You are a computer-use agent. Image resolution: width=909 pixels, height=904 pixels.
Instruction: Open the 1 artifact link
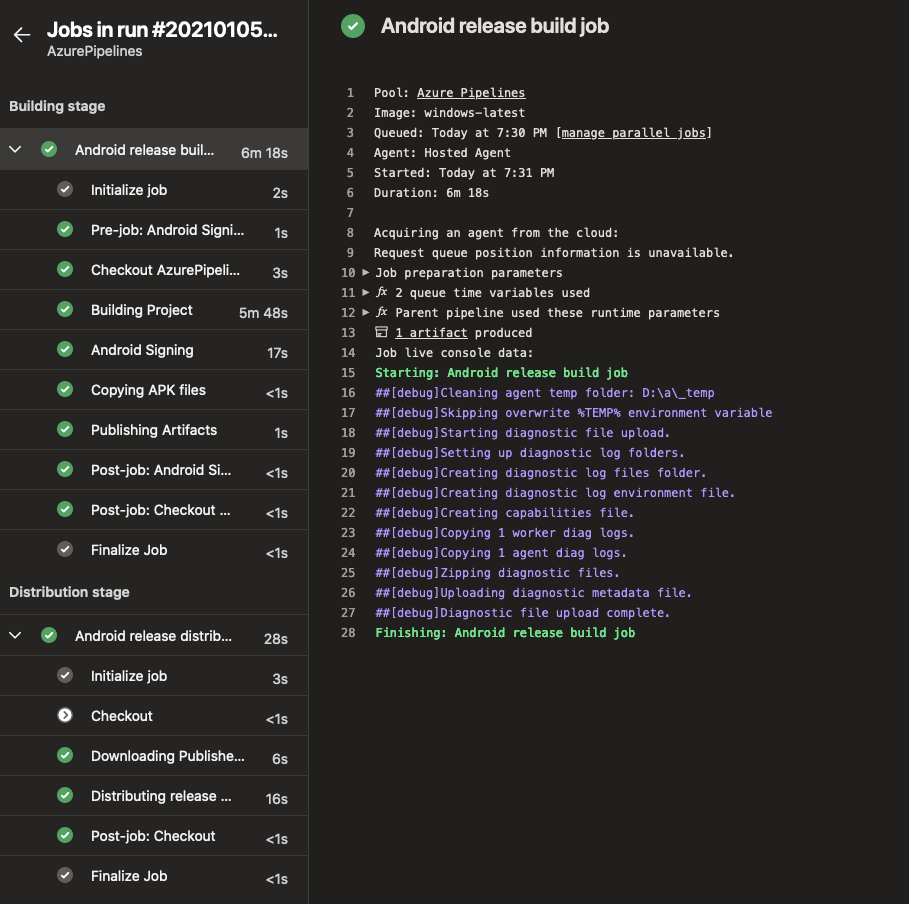[433, 333]
